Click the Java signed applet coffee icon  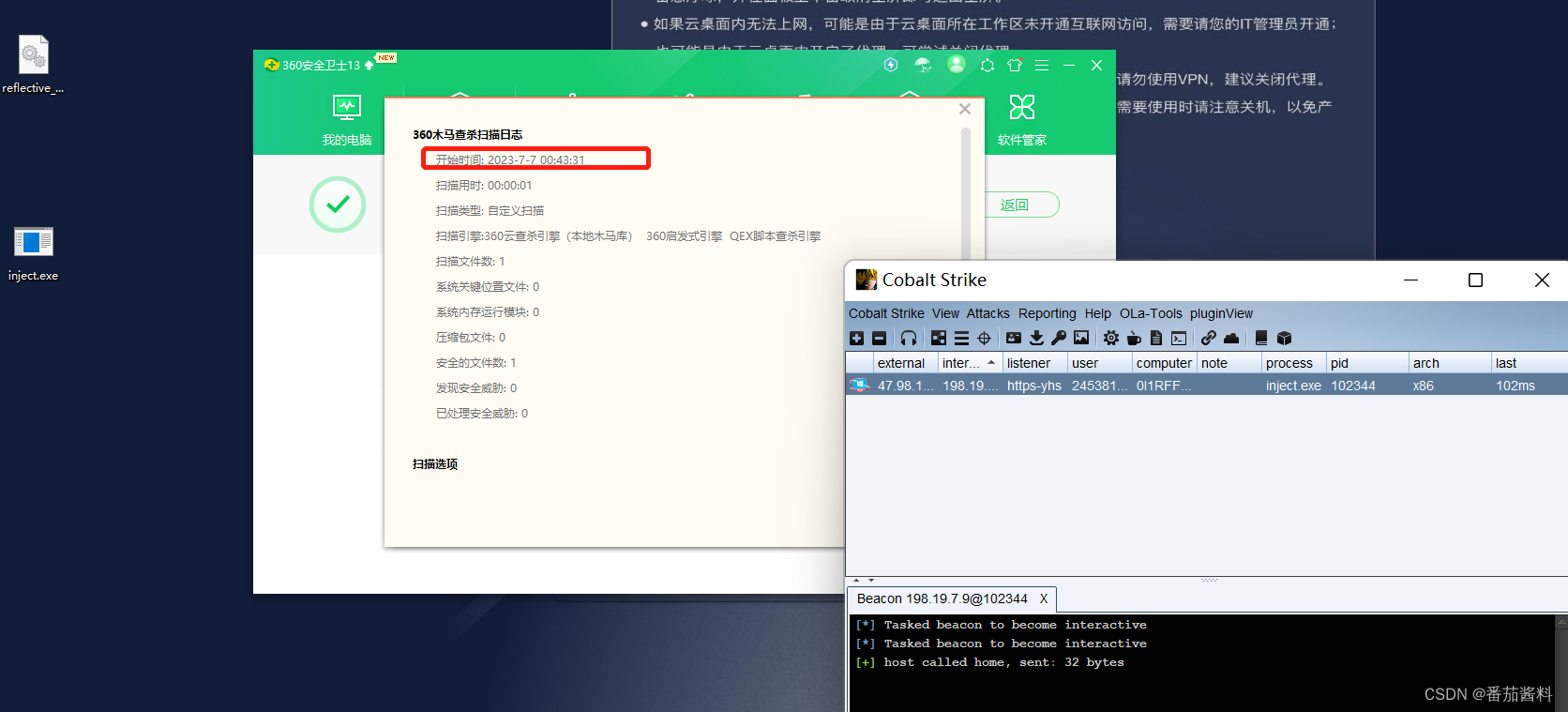tap(1134, 338)
